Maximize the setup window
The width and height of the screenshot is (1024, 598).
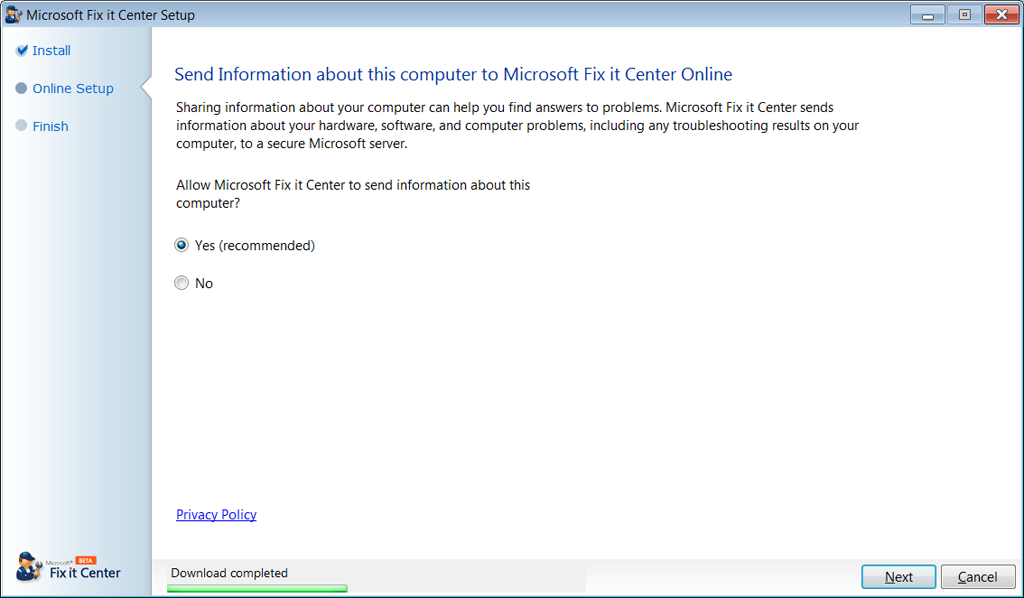(964, 14)
